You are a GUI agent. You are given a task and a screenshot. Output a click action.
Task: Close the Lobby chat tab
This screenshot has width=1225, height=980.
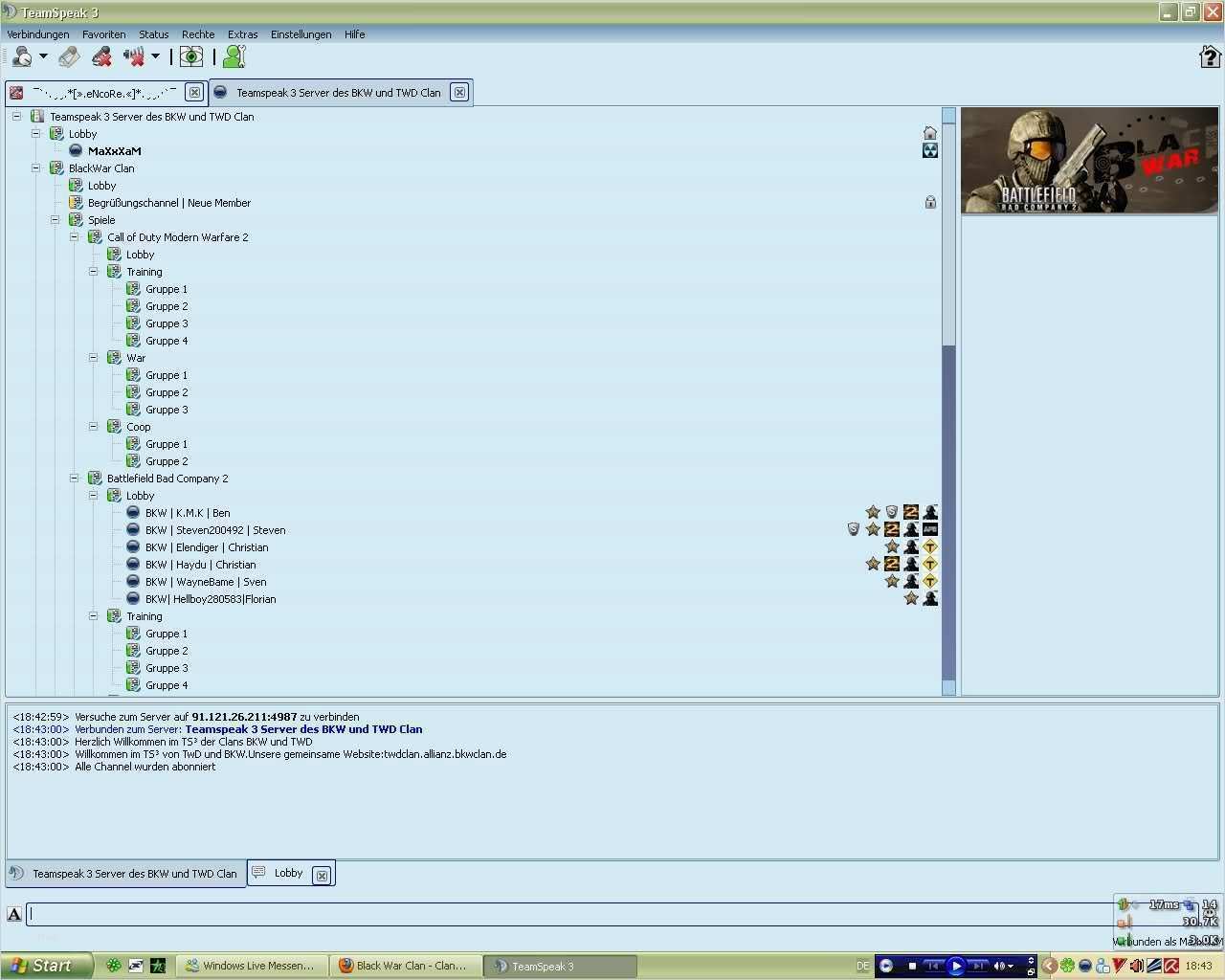323,875
